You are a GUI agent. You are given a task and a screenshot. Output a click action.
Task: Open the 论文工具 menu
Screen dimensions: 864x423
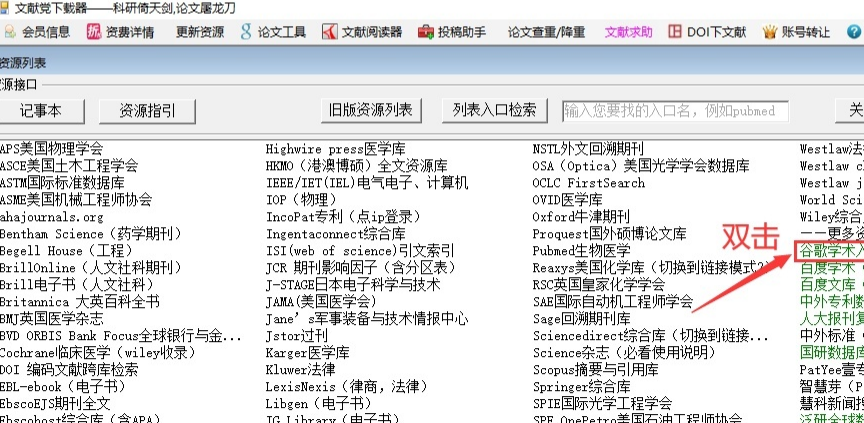(282, 32)
